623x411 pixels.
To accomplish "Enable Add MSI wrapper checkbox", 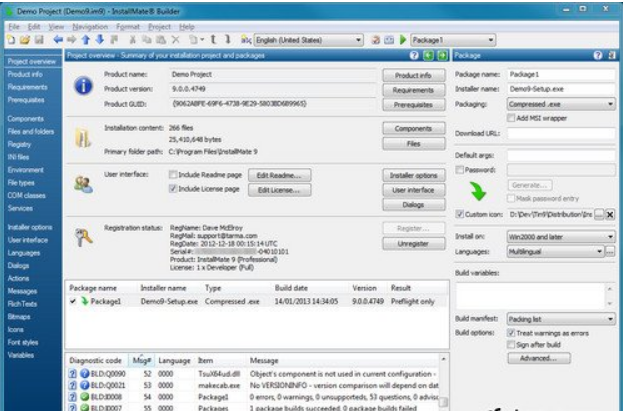I will click(511, 118).
